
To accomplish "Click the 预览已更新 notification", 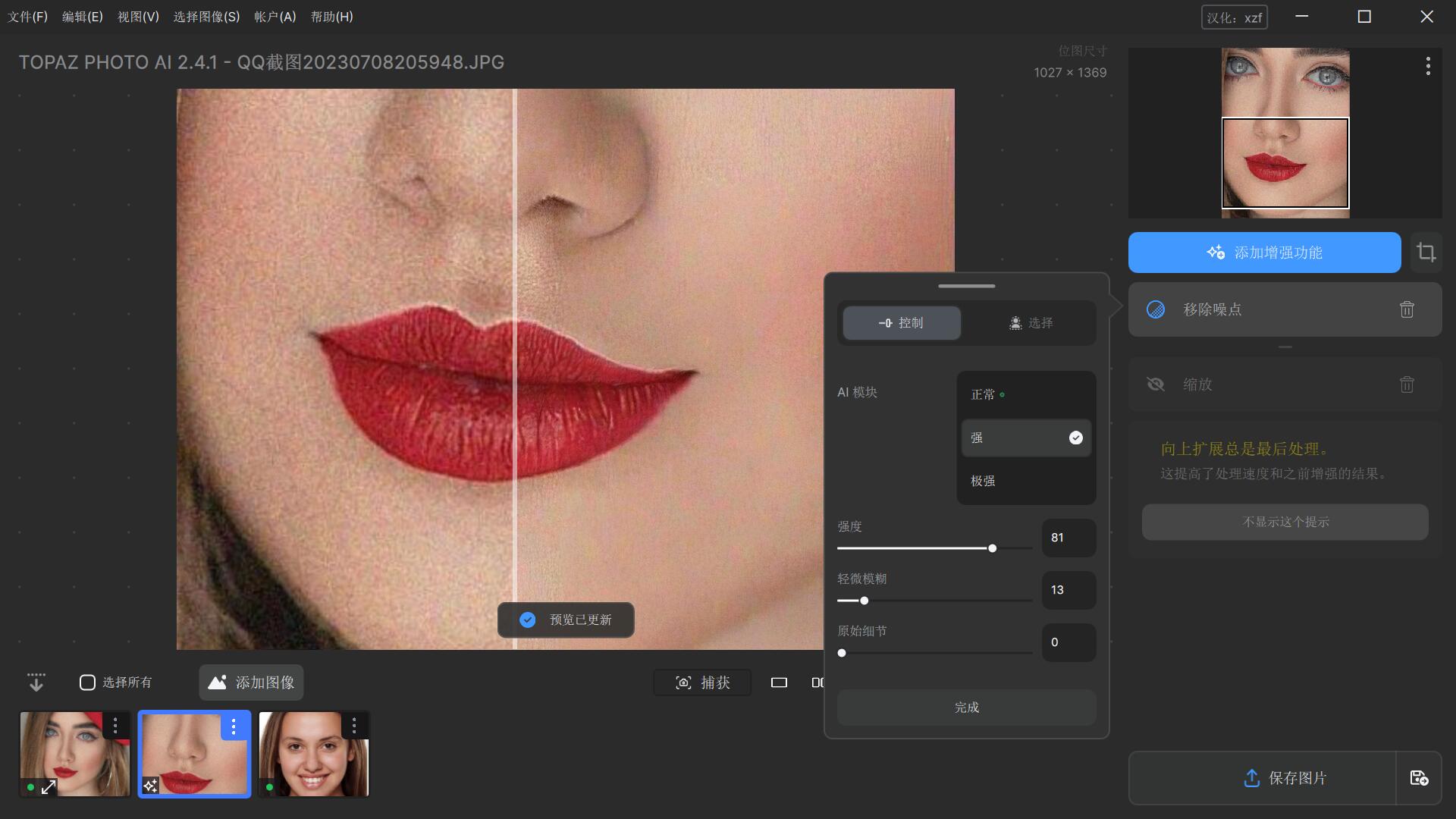I will (566, 620).
